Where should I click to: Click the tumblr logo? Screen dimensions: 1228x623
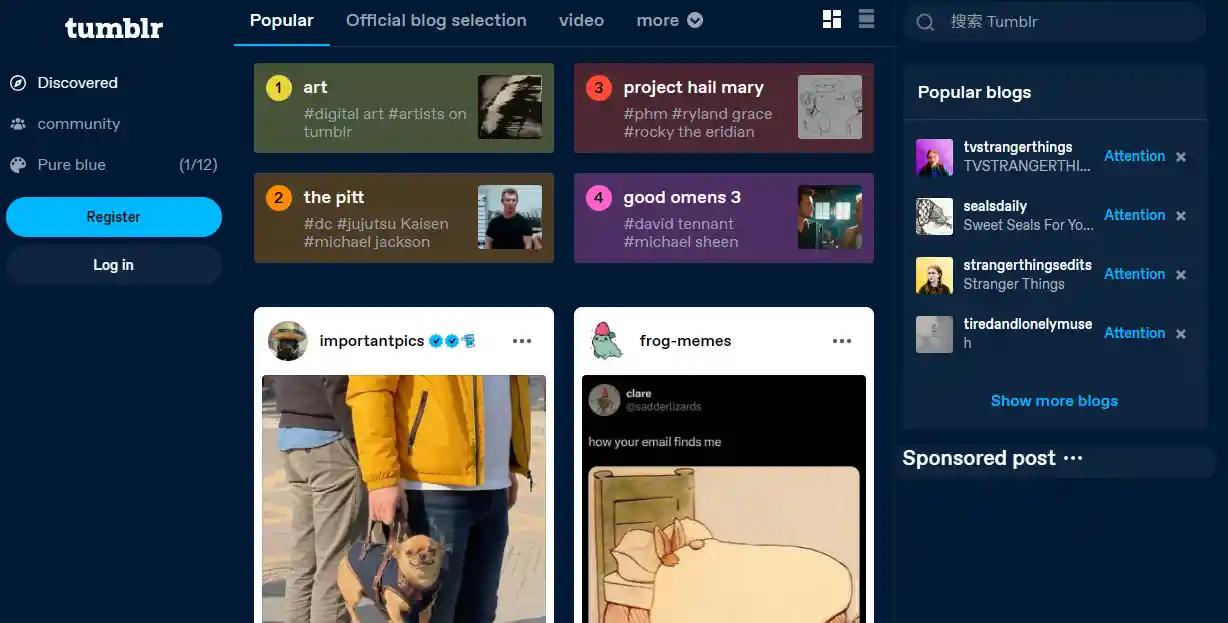(113, 29)
